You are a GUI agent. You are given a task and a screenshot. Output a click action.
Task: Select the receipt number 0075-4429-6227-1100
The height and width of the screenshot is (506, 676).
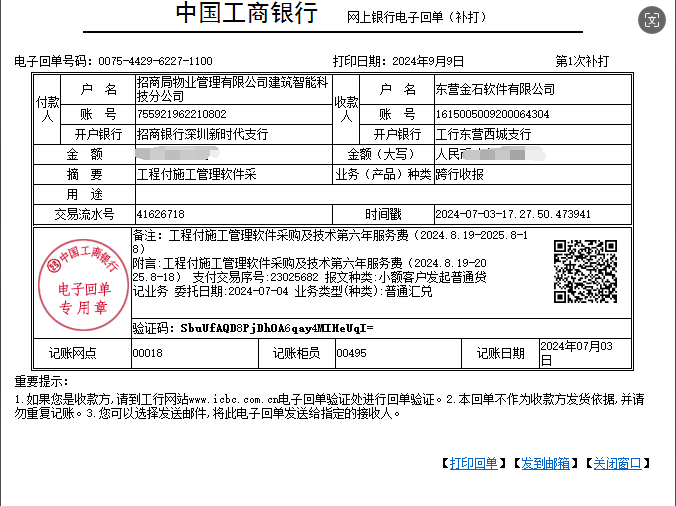coord(155,61)
